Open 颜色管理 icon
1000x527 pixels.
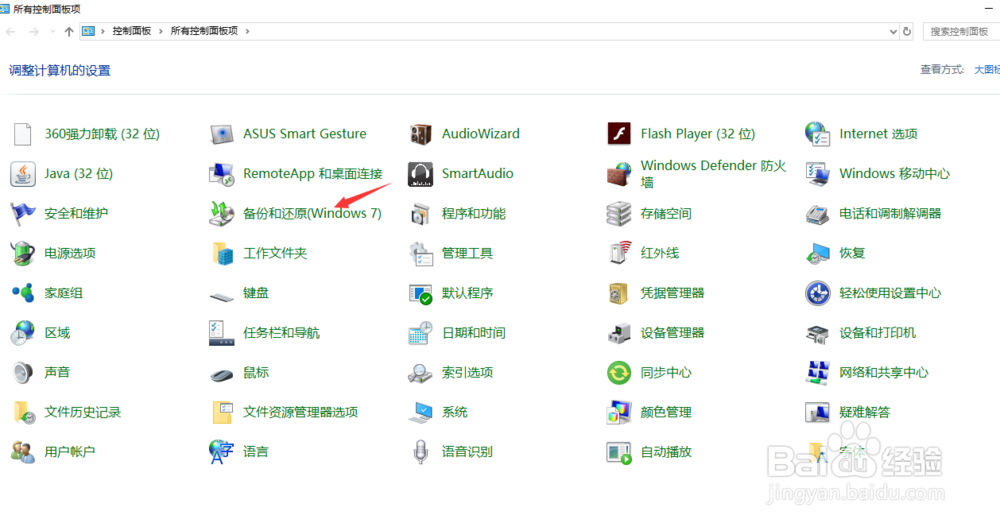(x=619, y=413)
